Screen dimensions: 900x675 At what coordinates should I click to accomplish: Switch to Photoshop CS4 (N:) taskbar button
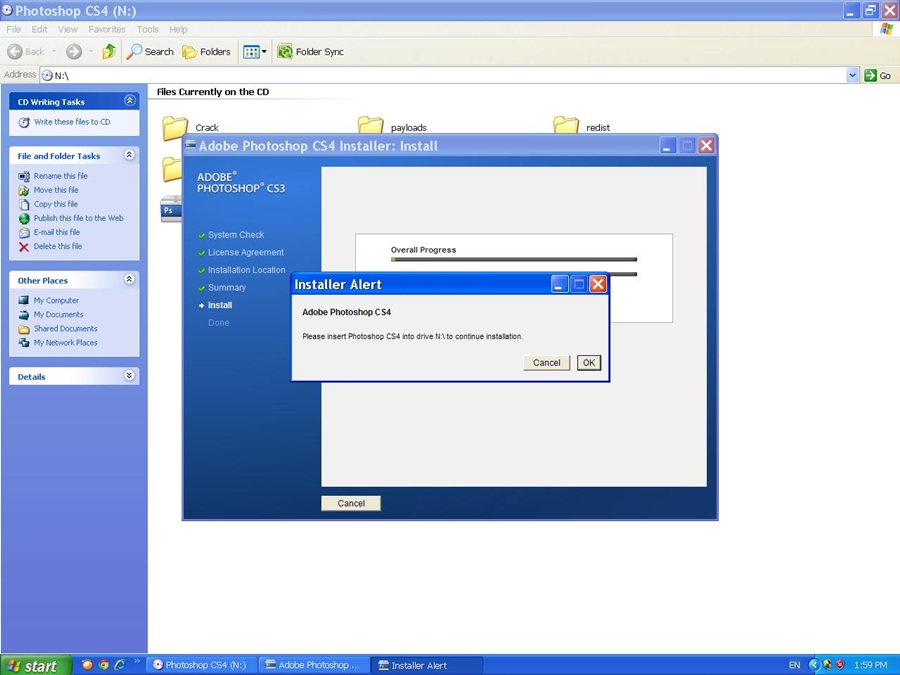tap(200, 665)
